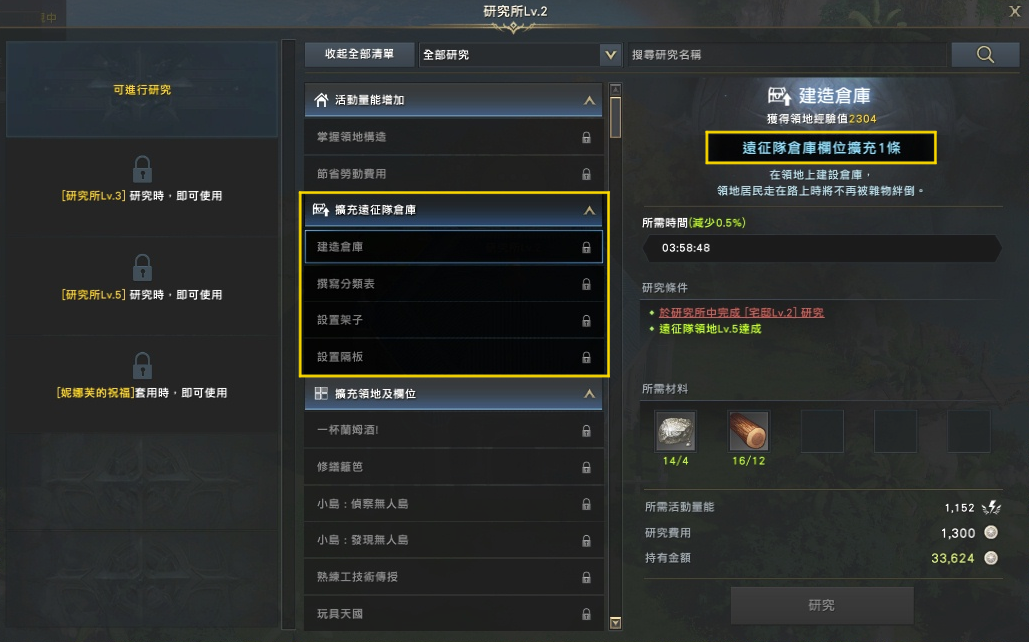The height and width of the screenshot is (642, 1029).
Task: Click the house icon beside 活動量能增加
Action: (x=321, y=100)
